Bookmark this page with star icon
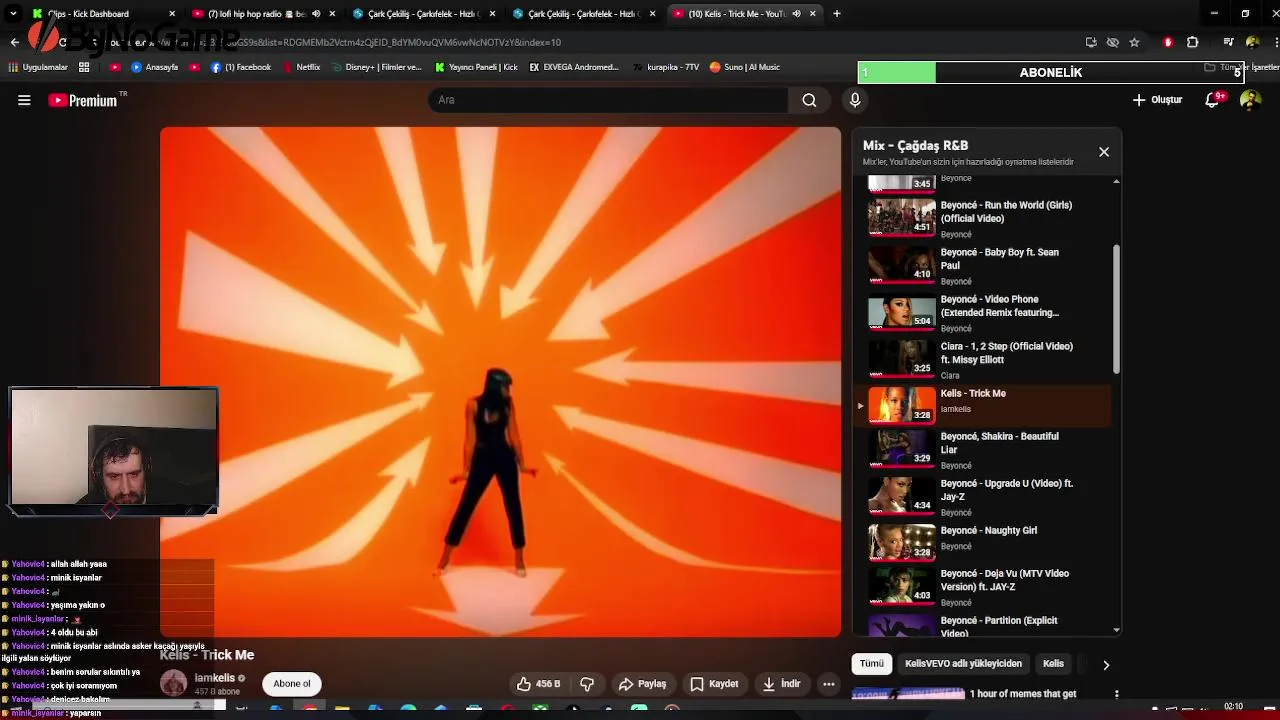This screenshot has width=1280, height=720. tap(1134, 42)
